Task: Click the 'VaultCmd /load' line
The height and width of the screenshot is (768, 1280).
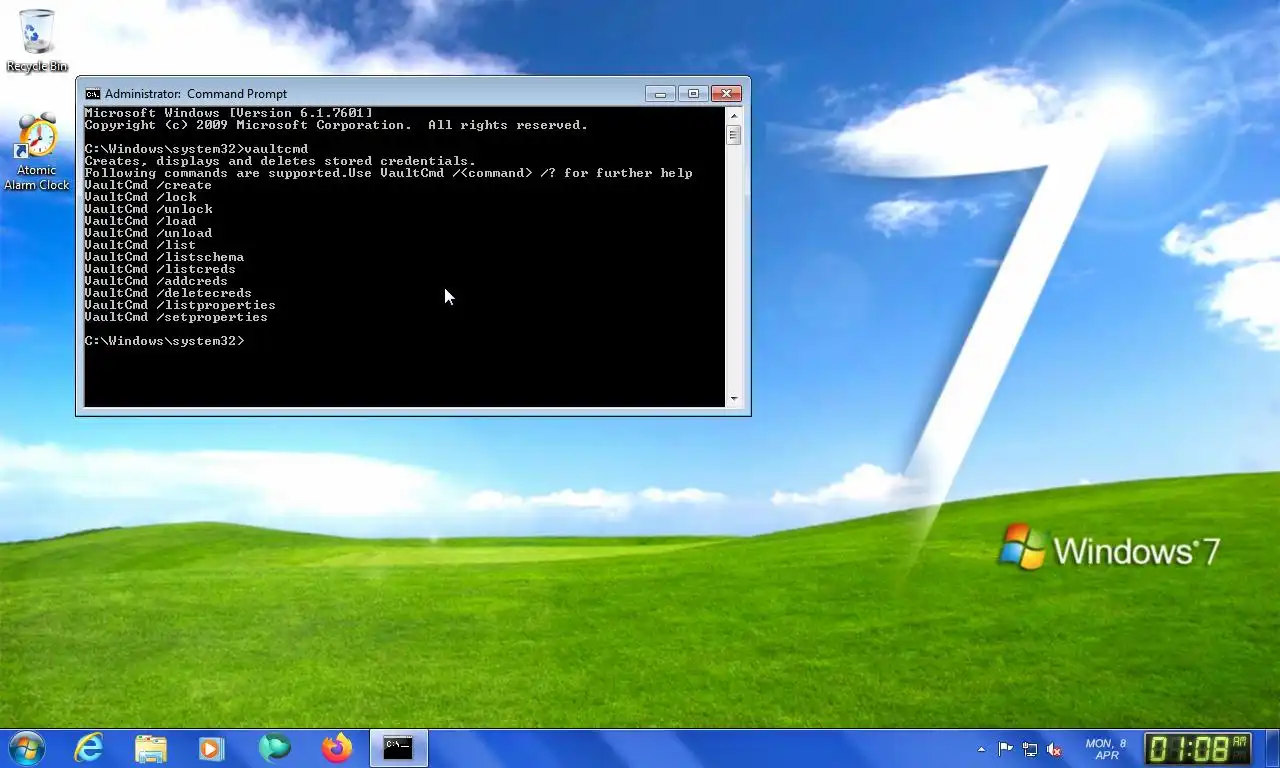Action: coord(140,221)
